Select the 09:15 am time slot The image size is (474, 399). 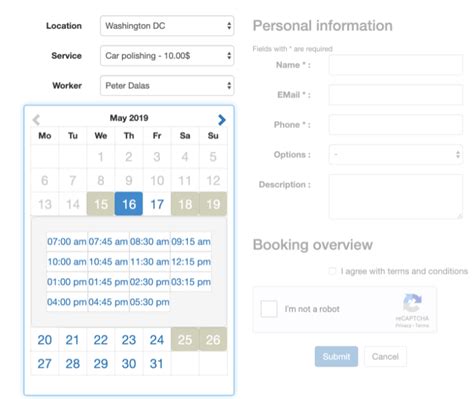click(x=191, y=241)
